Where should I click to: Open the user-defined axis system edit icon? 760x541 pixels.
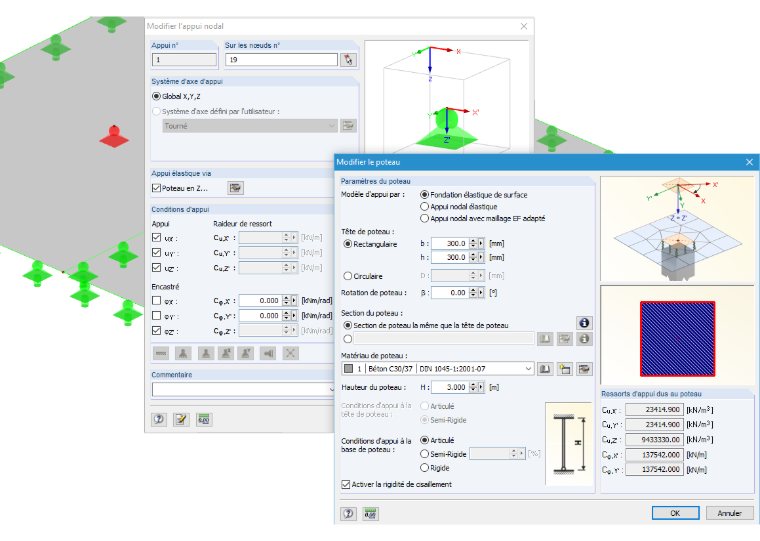click(x=348, y=126)
